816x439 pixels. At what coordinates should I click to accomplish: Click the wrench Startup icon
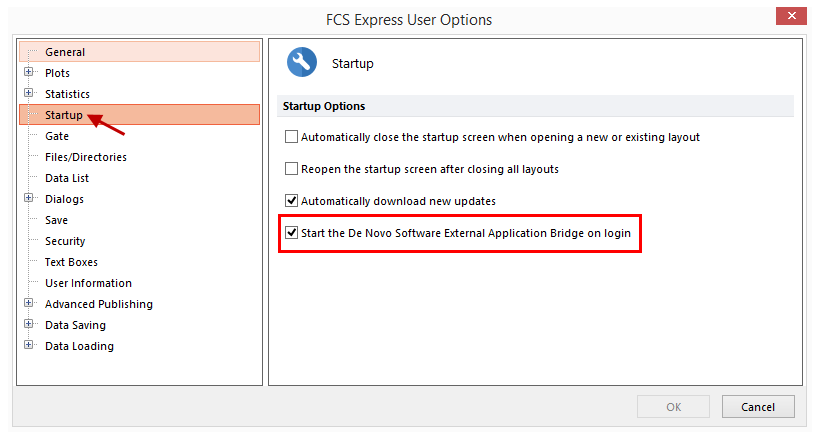(x=302, y=63)
